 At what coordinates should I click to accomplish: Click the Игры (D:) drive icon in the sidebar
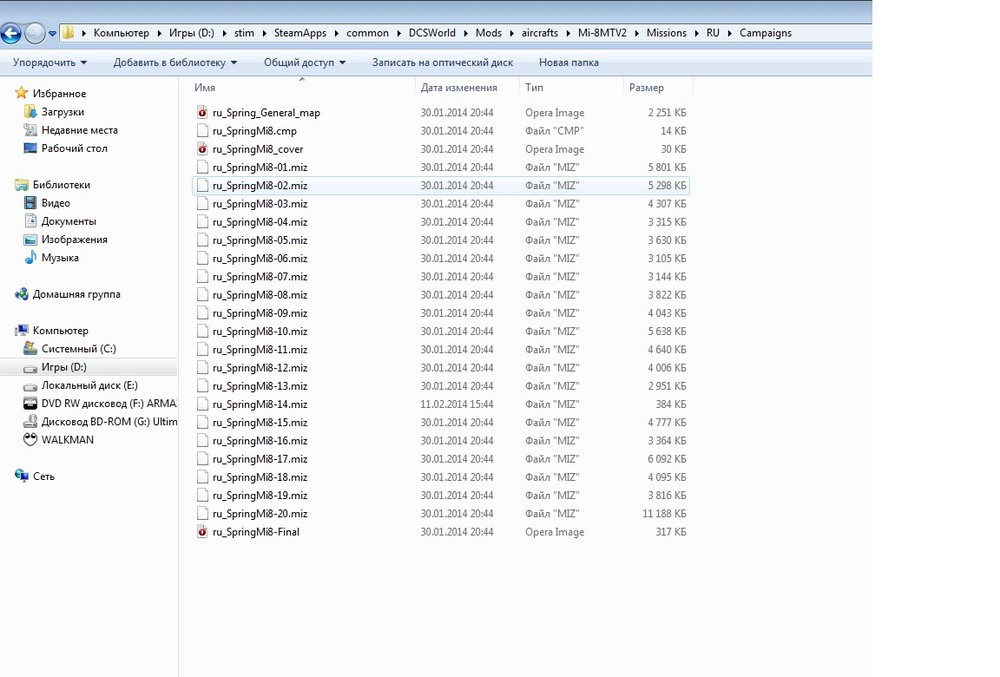click(30, 368)
